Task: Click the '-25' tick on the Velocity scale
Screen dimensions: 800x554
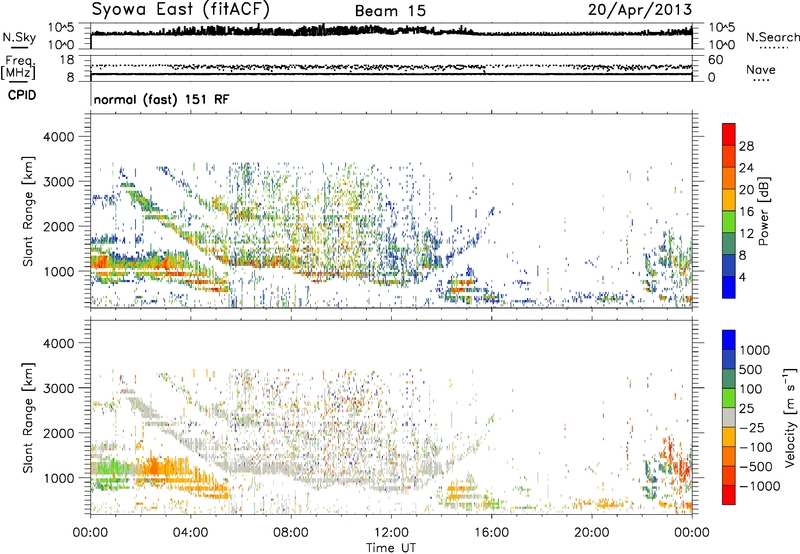Action: (752, 428)
